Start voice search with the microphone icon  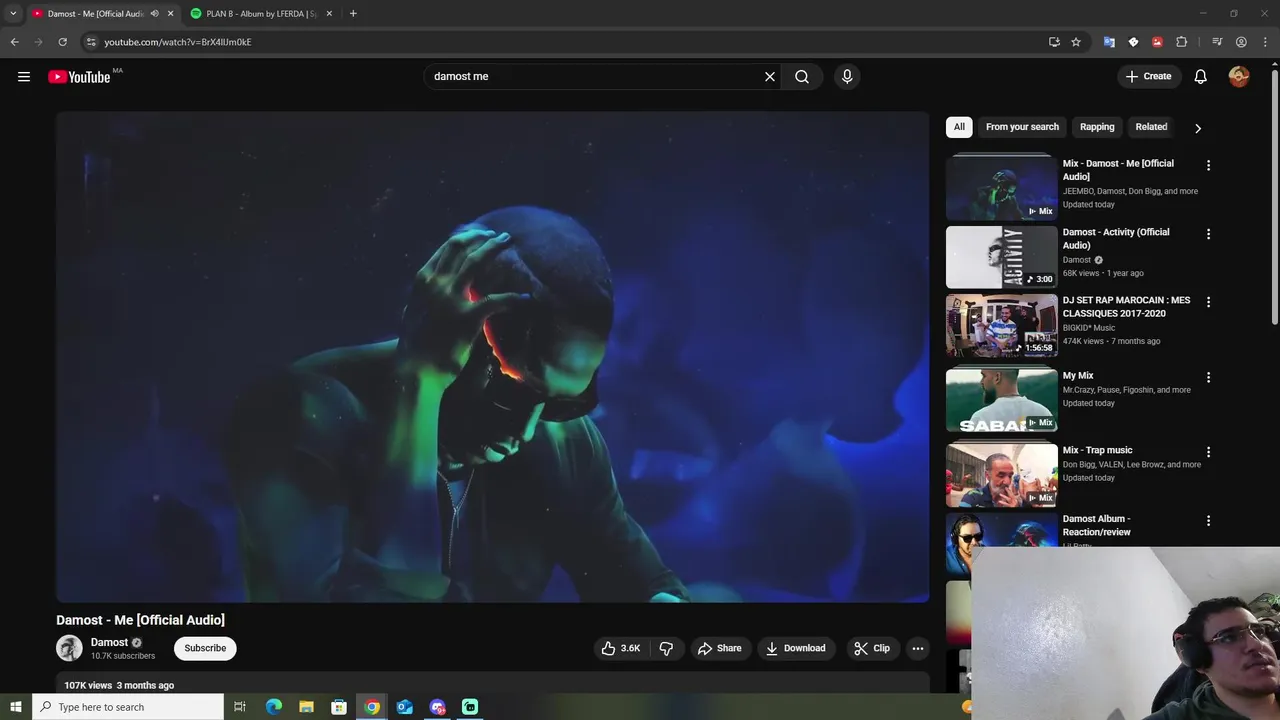(x=847, y=76)
